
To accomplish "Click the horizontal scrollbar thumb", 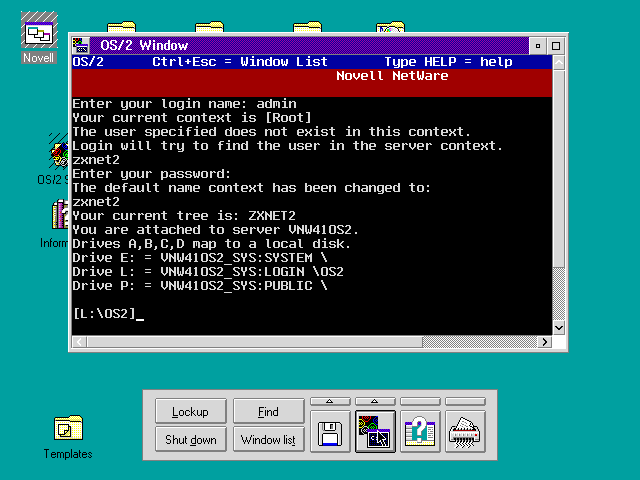I will pyautogui.click(x=254, y=342).
